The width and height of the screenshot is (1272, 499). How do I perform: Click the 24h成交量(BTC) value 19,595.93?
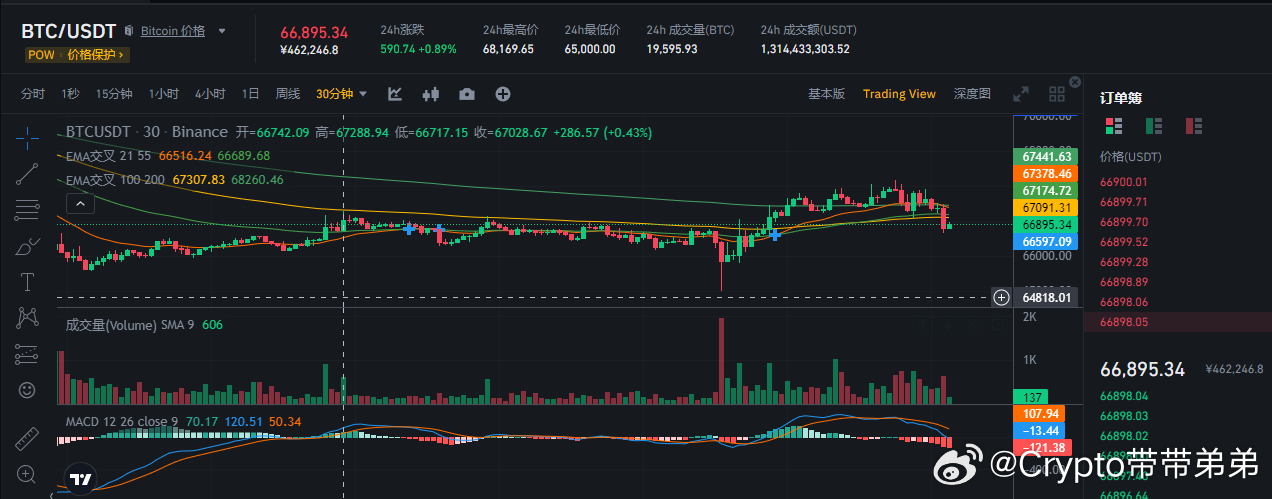point(672,49)
